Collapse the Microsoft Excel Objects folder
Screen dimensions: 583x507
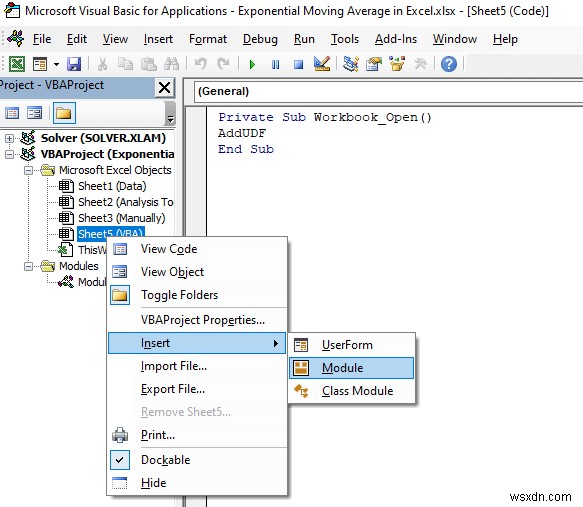28,170
